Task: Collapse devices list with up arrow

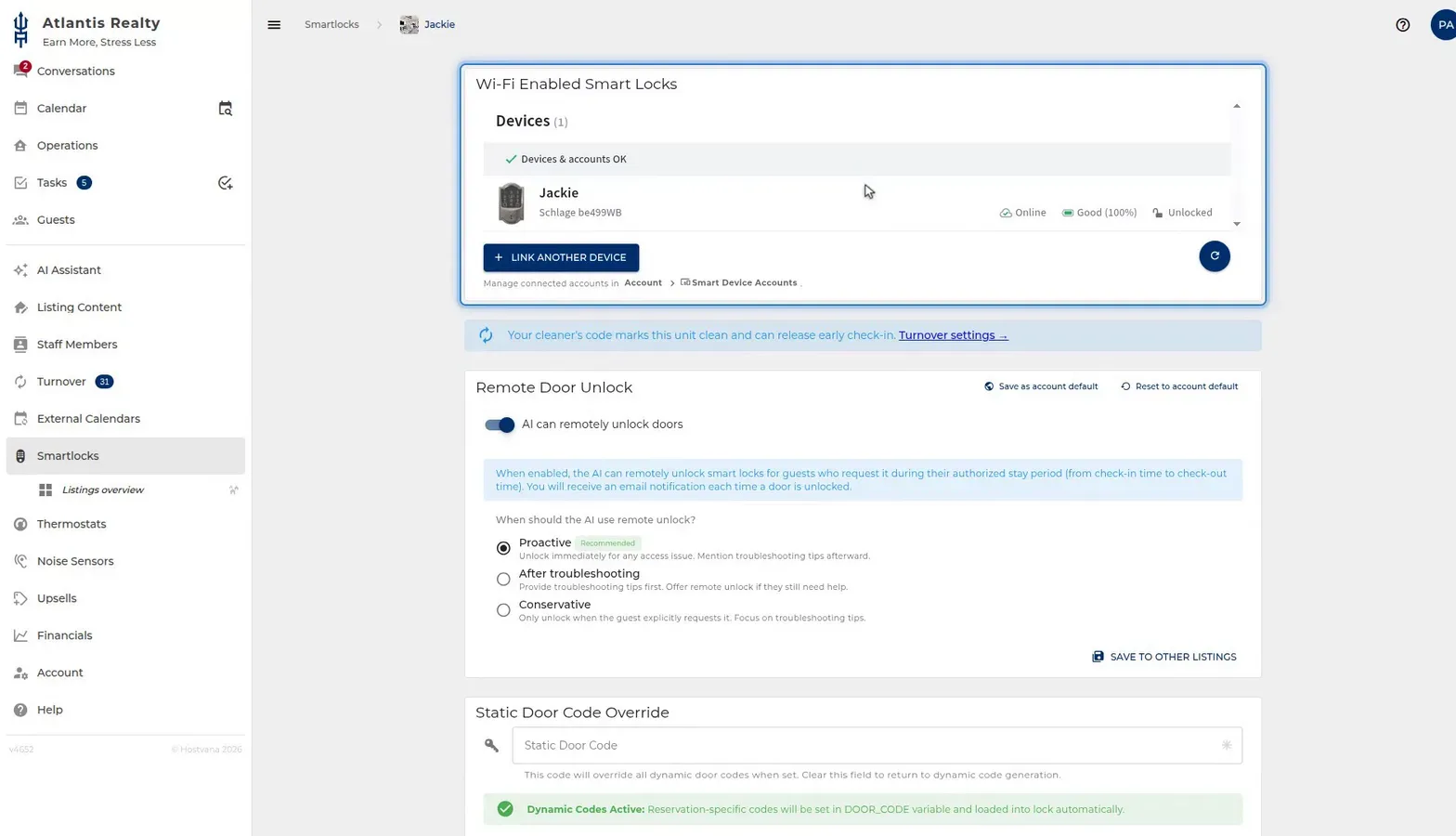Action: (x=1236, y=107)
